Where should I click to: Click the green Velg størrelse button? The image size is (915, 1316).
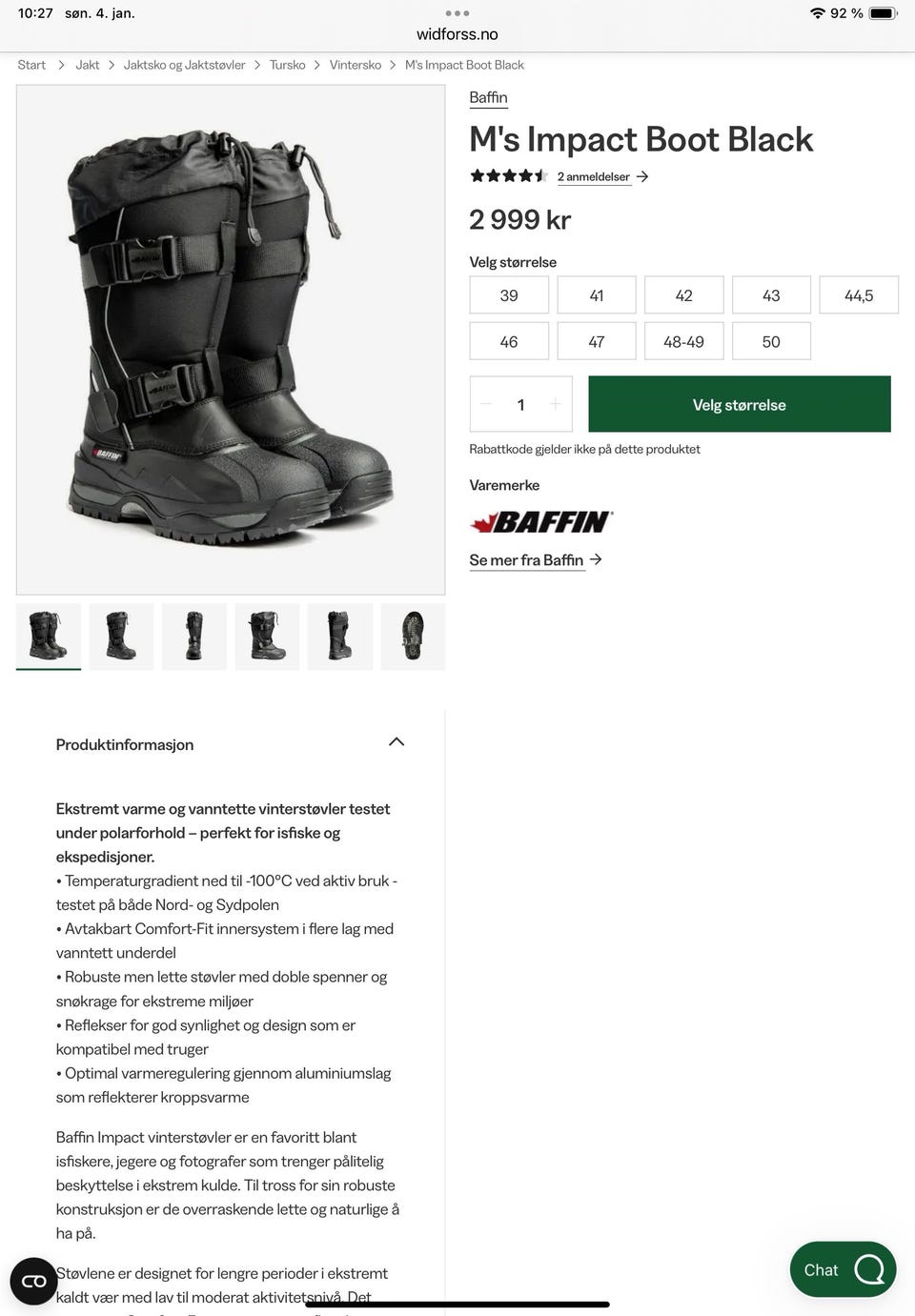click(x=740, y=404)
